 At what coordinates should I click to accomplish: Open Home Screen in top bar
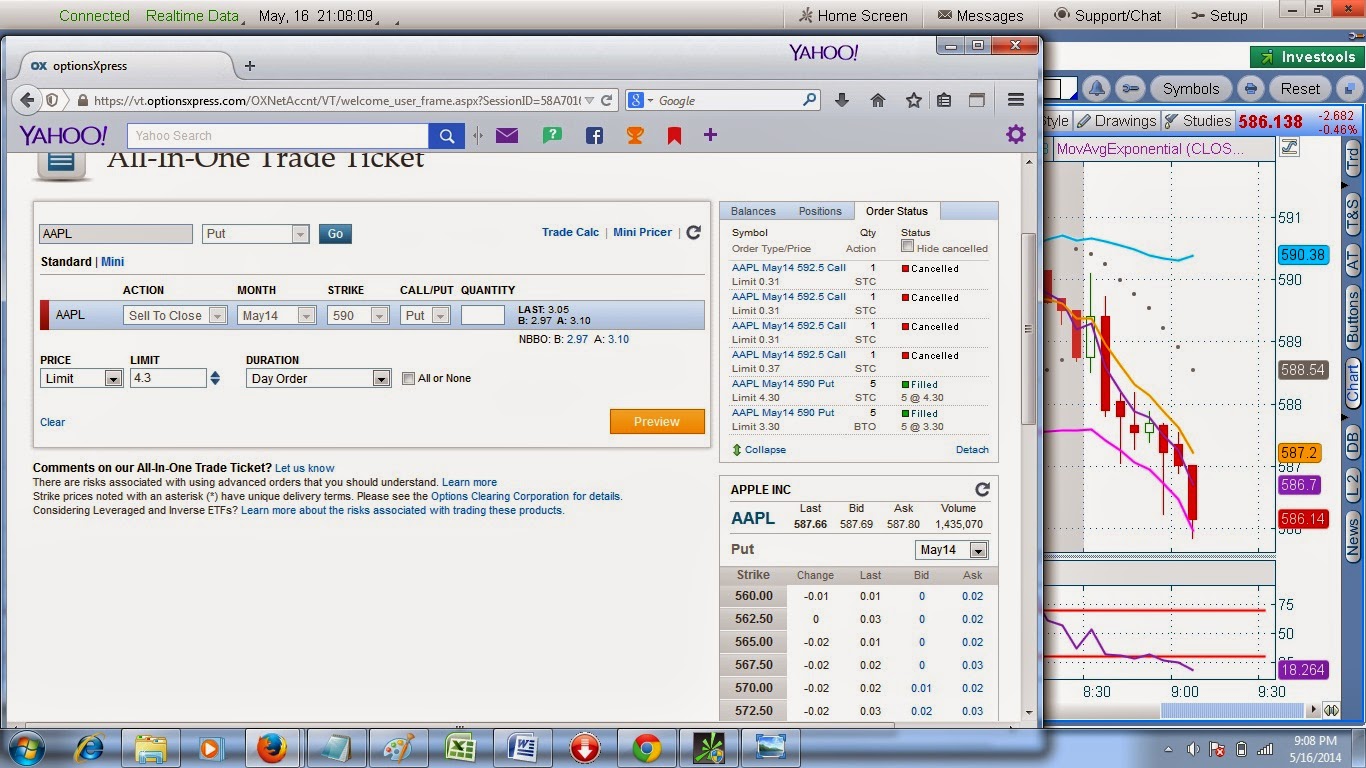853,16
